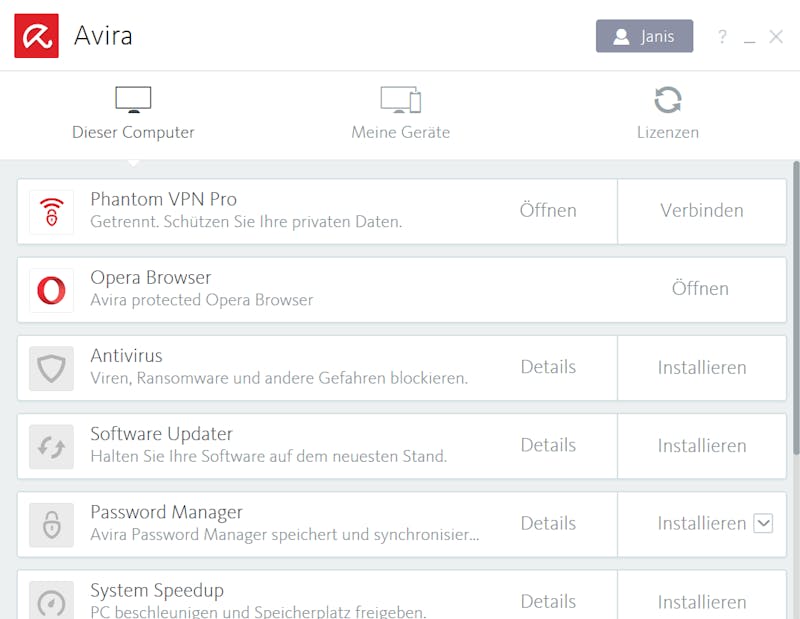Click Öffnen for Opera Browser
Screen dimensions: 800x619
pos(700,289)
